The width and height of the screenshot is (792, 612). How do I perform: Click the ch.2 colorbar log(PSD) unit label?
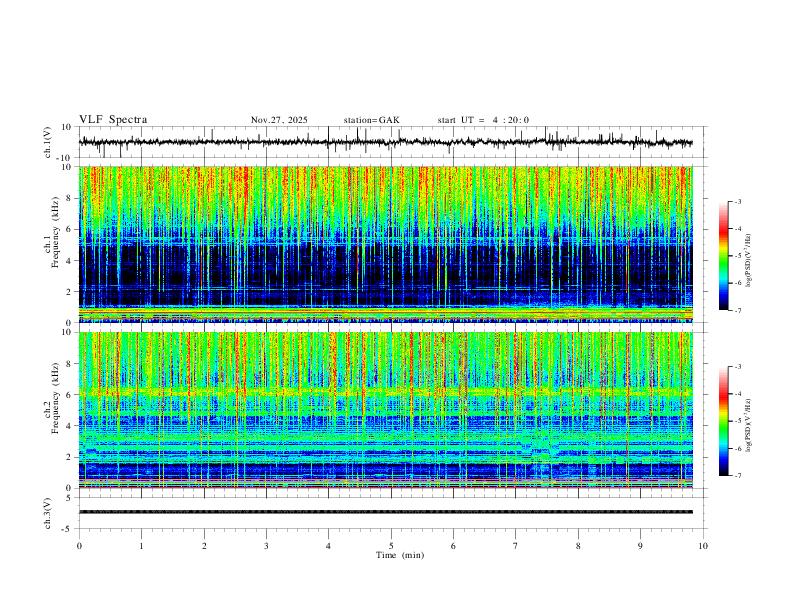click(x=749, y=425)
